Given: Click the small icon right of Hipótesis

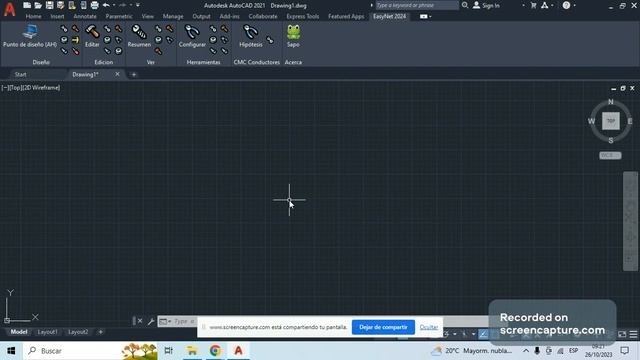Looking at the screenshot, I should click(x=269, y=40).
